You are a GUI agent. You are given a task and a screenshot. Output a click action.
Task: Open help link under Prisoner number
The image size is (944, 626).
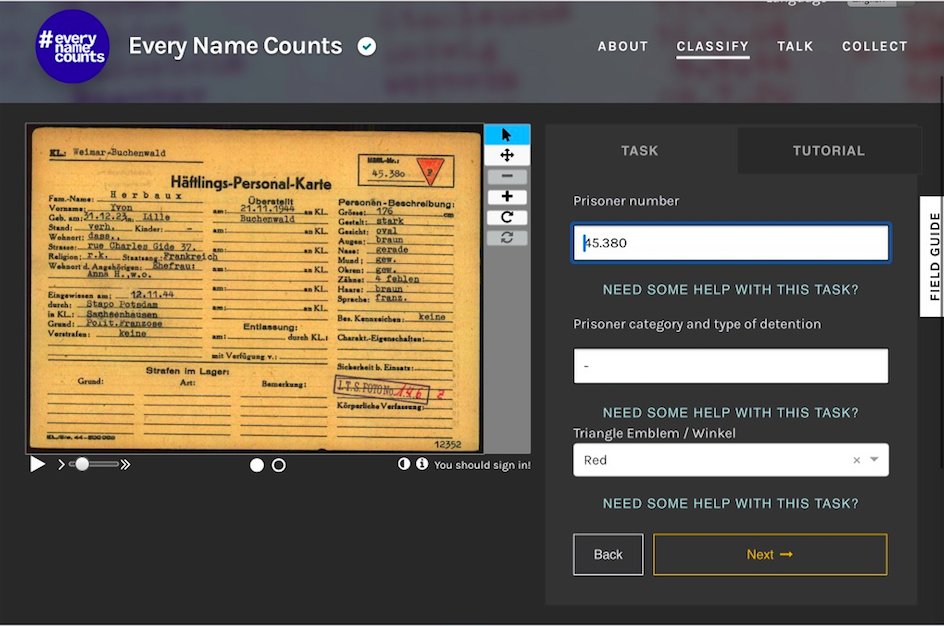point(731,290)
